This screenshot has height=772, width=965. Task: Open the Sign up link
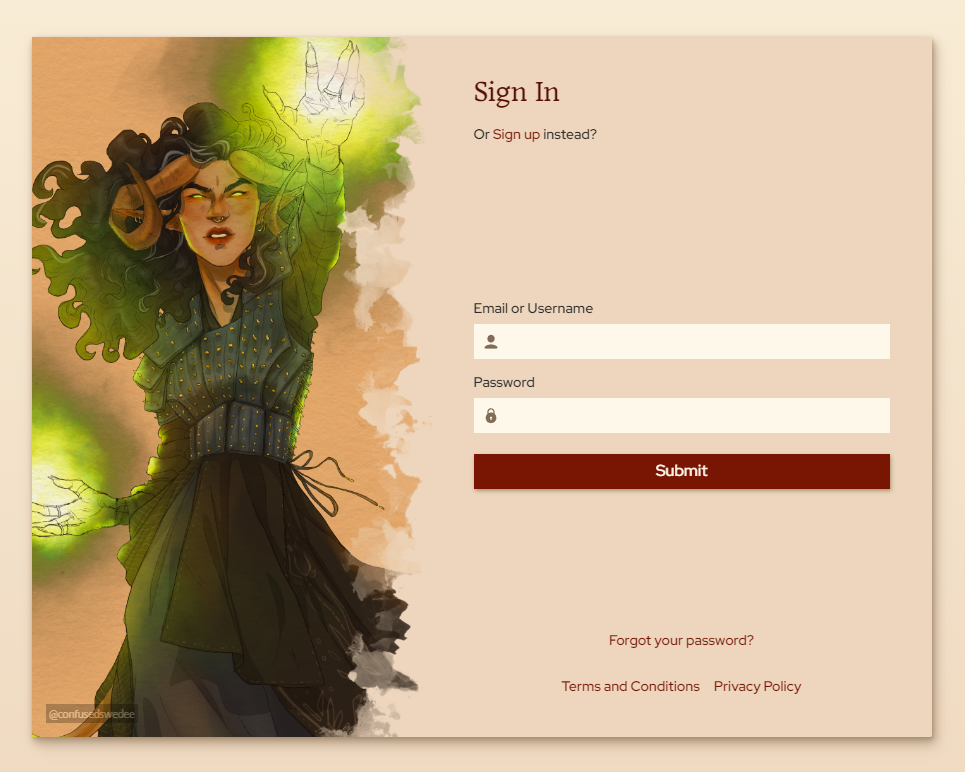click(x=516, y=134)
